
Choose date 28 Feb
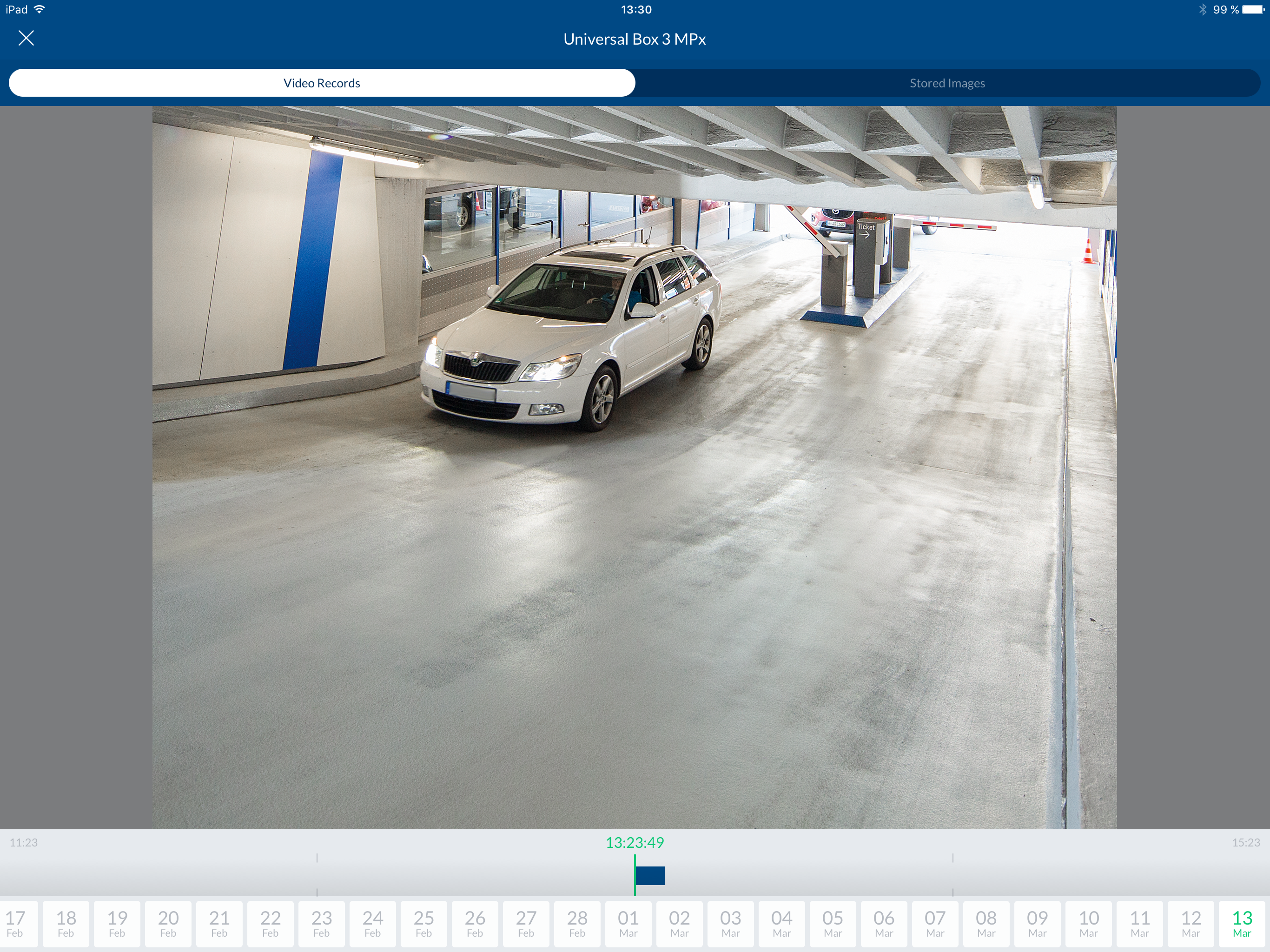click(577, 923)
